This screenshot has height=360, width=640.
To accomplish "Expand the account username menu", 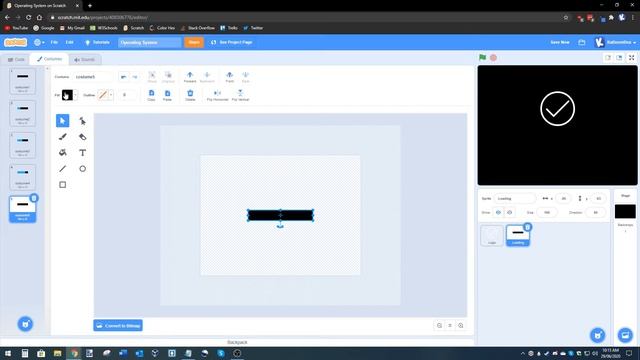I will point(616,42).
